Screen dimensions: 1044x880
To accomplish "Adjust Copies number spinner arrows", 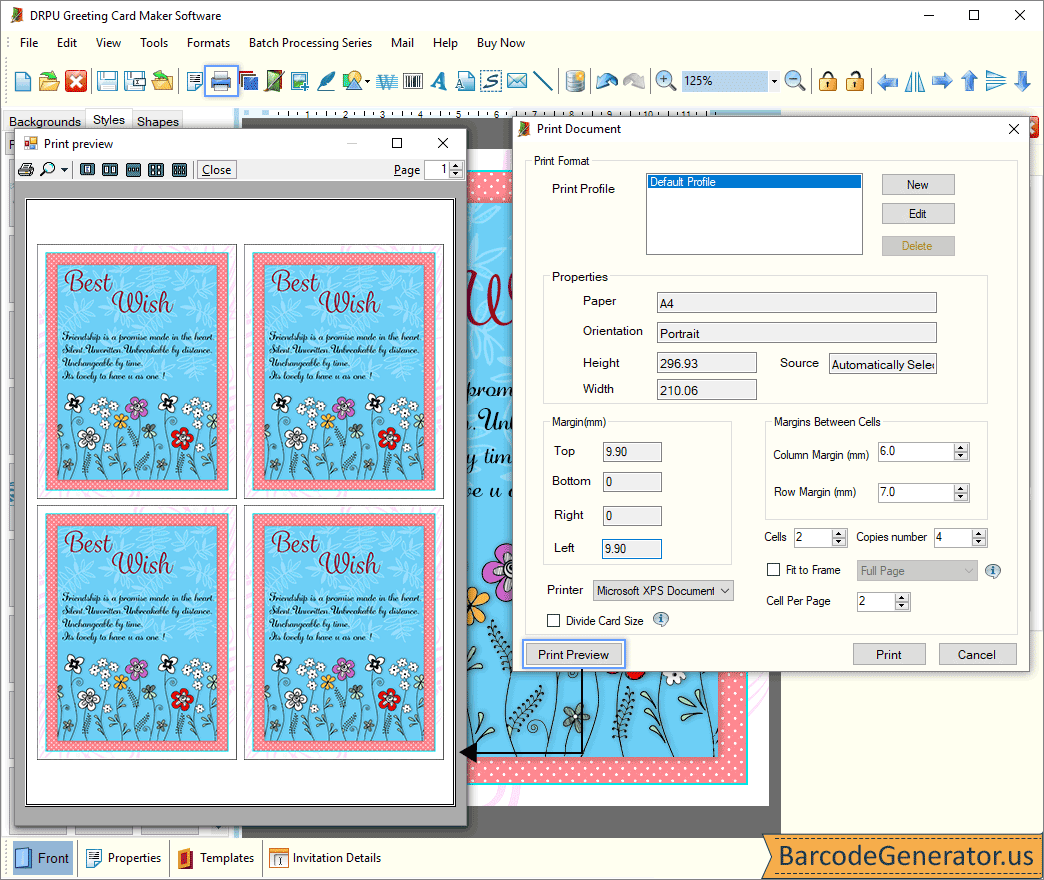I will coord(979,538).
